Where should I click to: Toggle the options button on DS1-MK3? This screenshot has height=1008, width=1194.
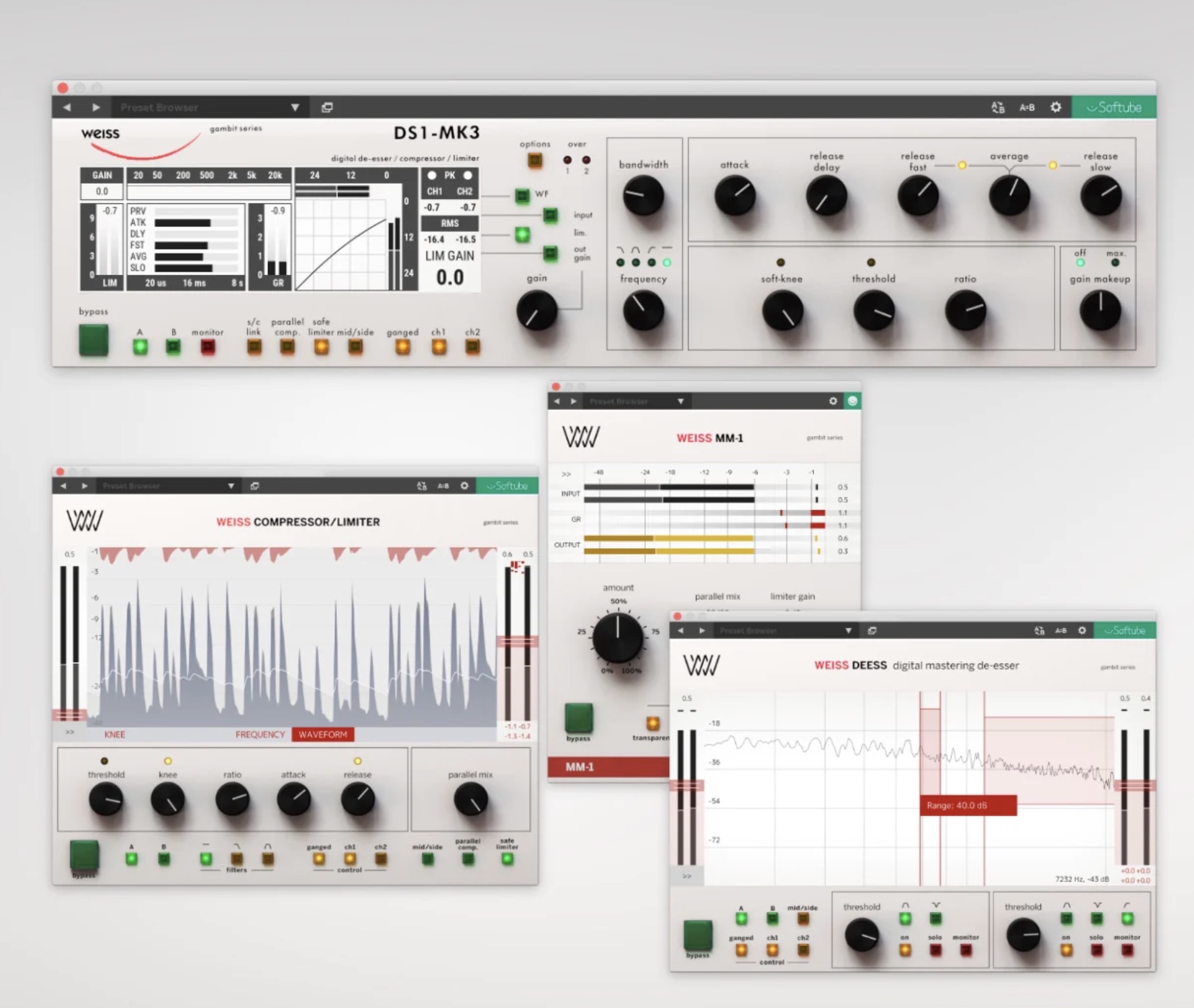click(534, 160)
